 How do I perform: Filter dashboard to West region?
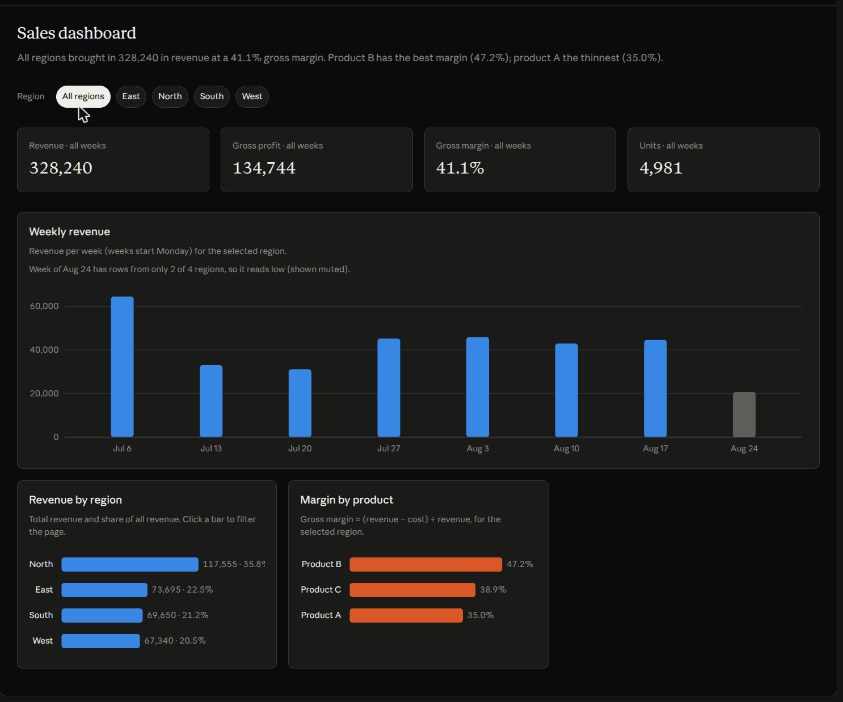point(252,97)
